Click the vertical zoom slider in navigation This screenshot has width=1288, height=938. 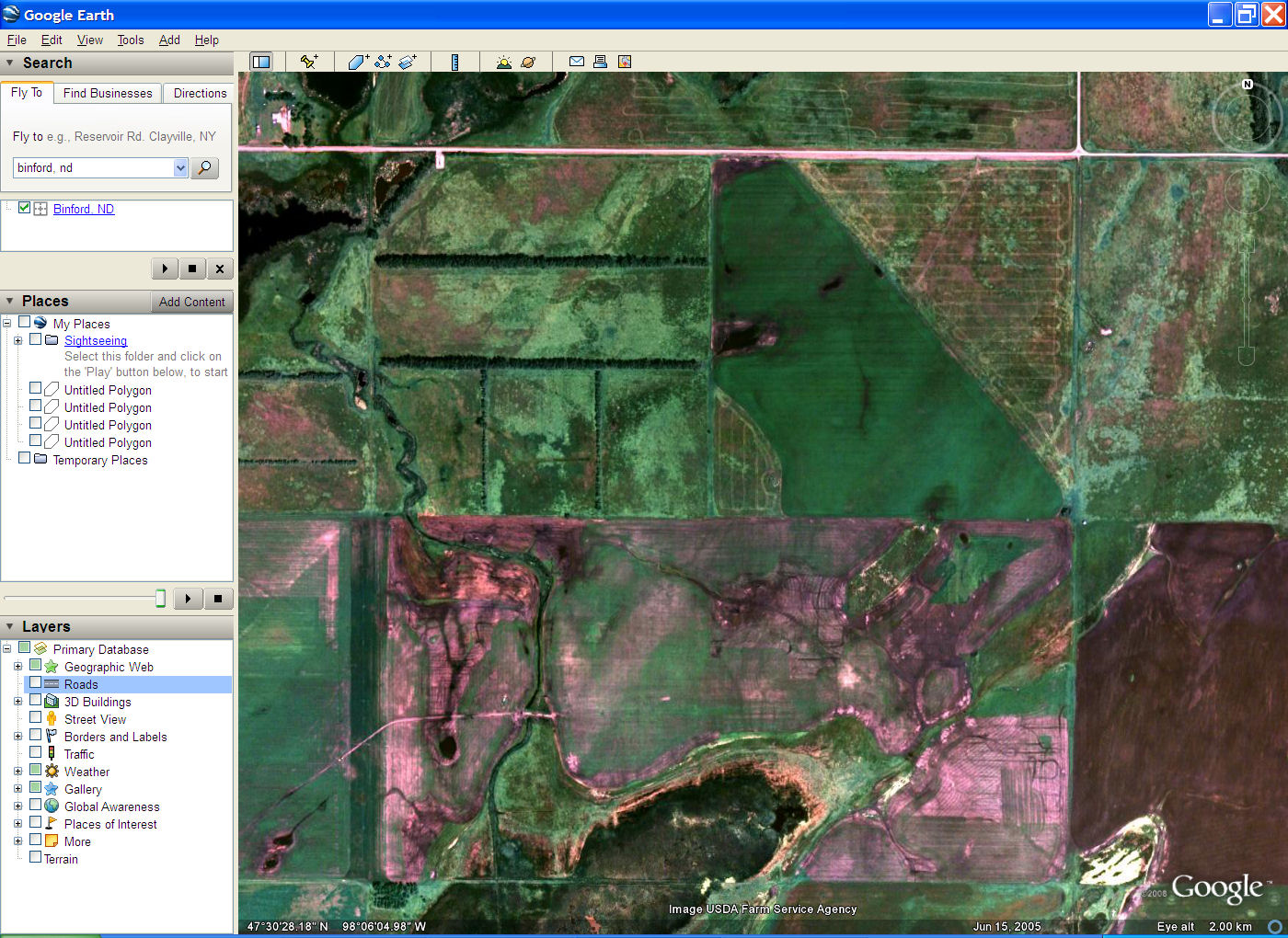1247,299
